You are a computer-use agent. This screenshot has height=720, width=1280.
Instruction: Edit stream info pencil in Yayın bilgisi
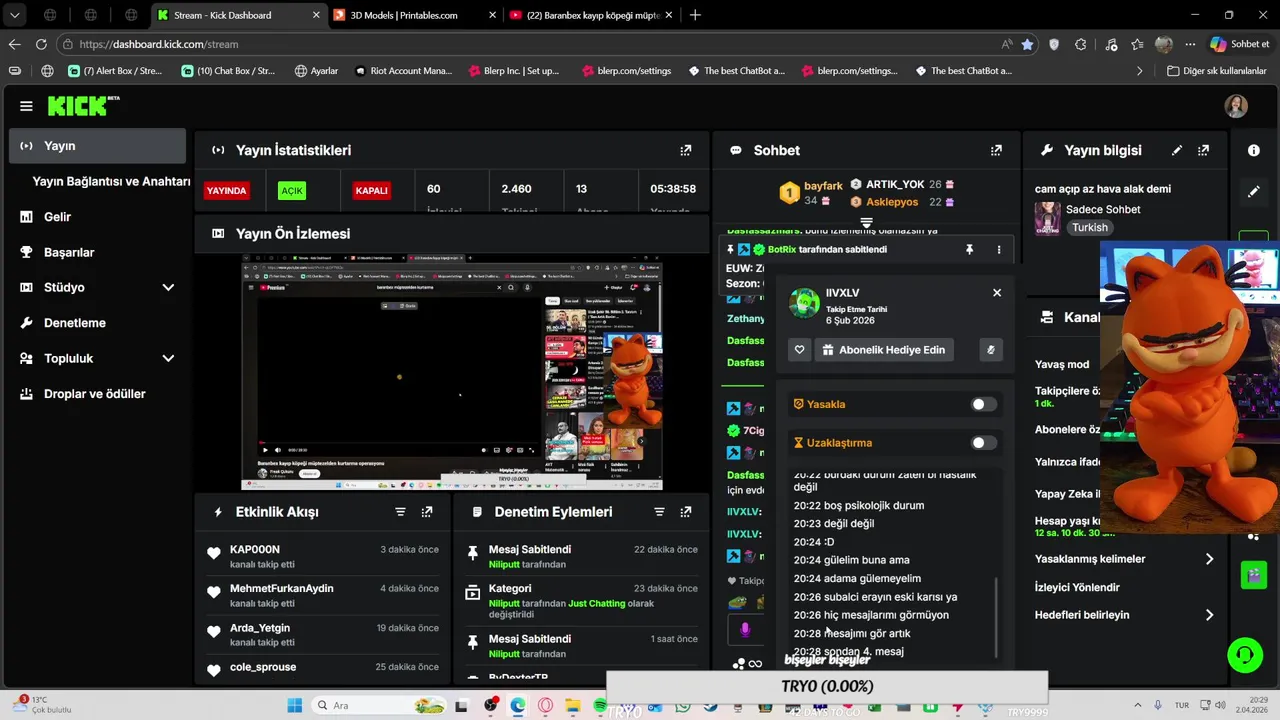[1177, 150]
